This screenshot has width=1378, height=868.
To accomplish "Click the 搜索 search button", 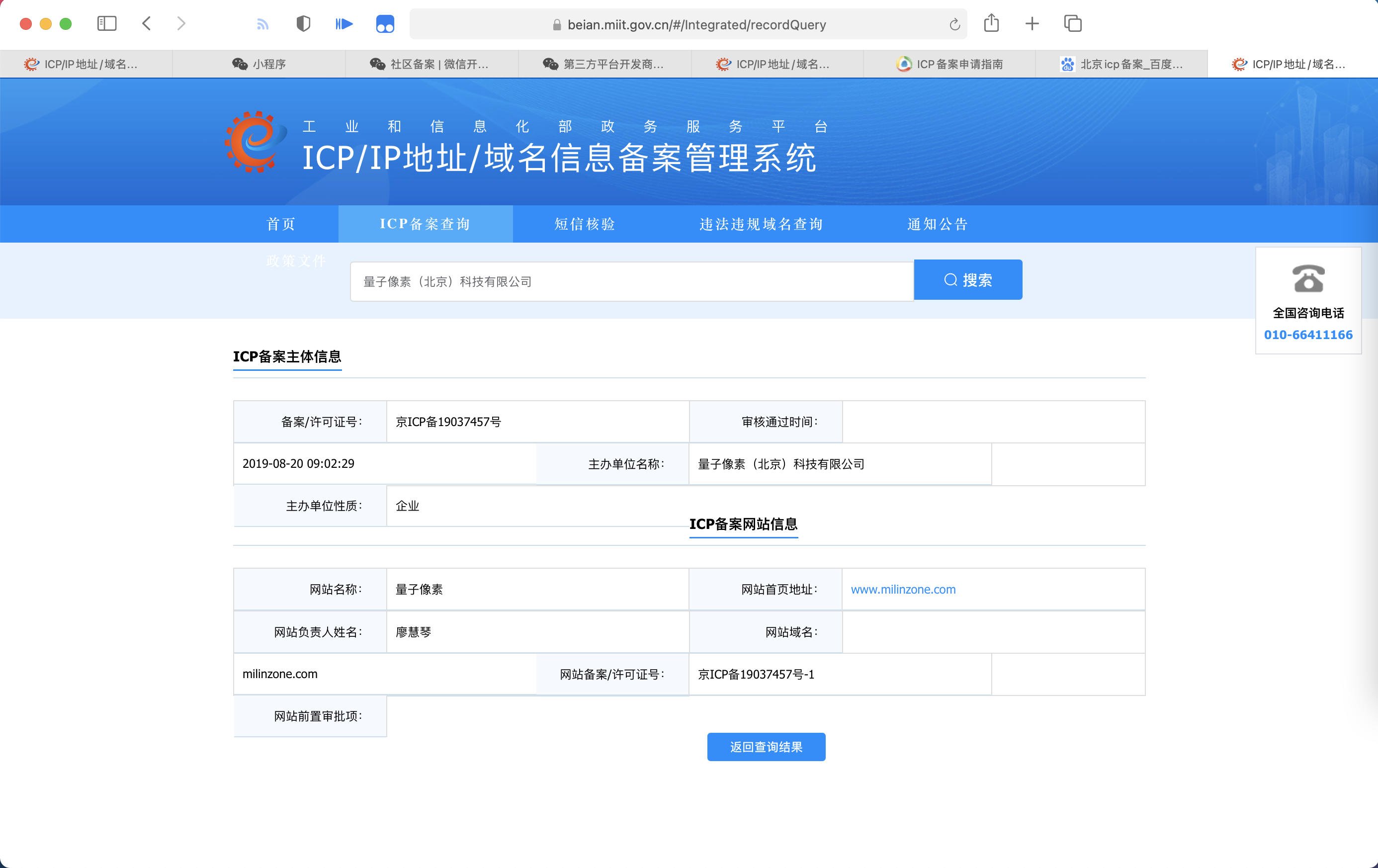I will 968,280.
